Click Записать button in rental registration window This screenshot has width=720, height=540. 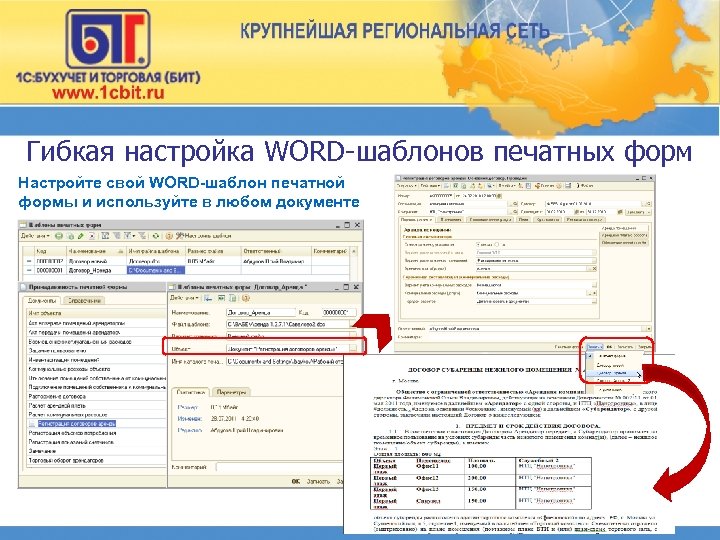[625, 347]
